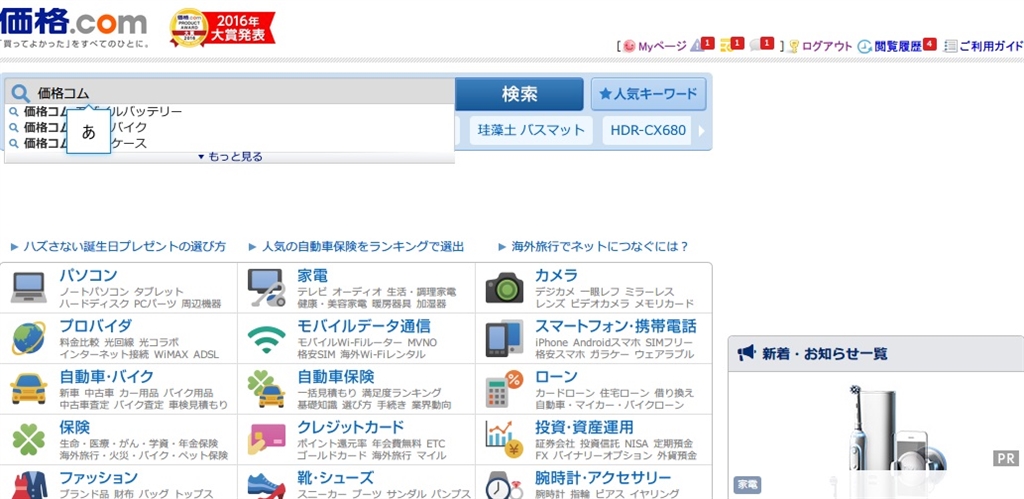The height and width of the screenshot is (499, 1024).
Task: Advance popular keywords with the right arrow
Action: tap(702, 131)
